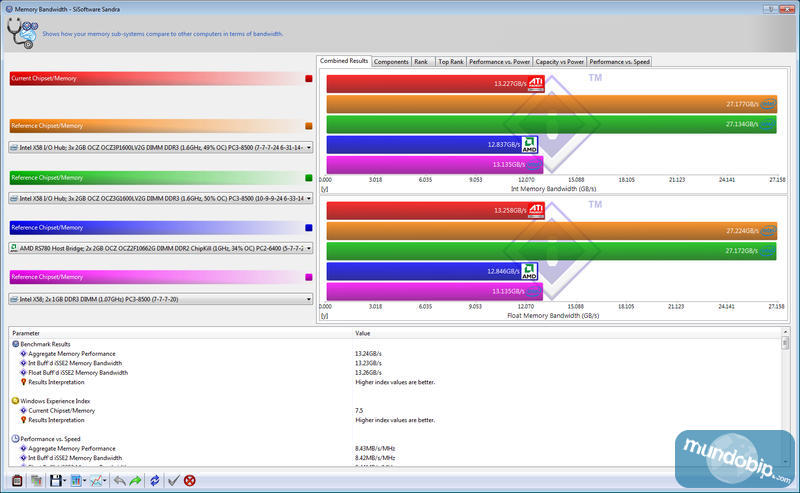Switch to the Combined Results tab
Viewport: 800px width, 493px height.
(x=344, y=61)
